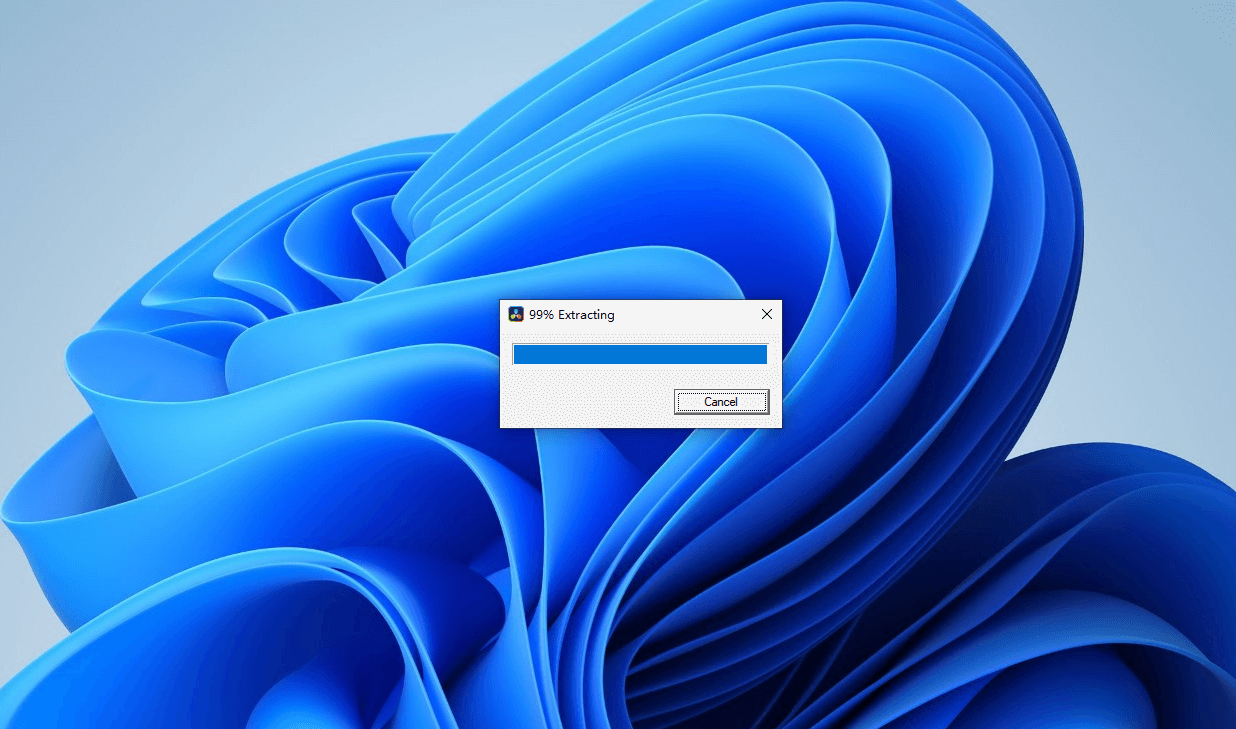Screen dimensions: 1236x729
Task: Open the system menu via the installer icon
Action: click(x=516, y=314)
